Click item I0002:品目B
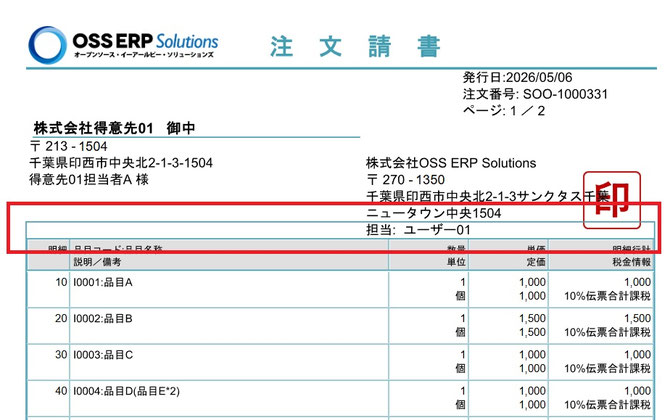The width and height of the screenshot is (670, 420). 103,319
